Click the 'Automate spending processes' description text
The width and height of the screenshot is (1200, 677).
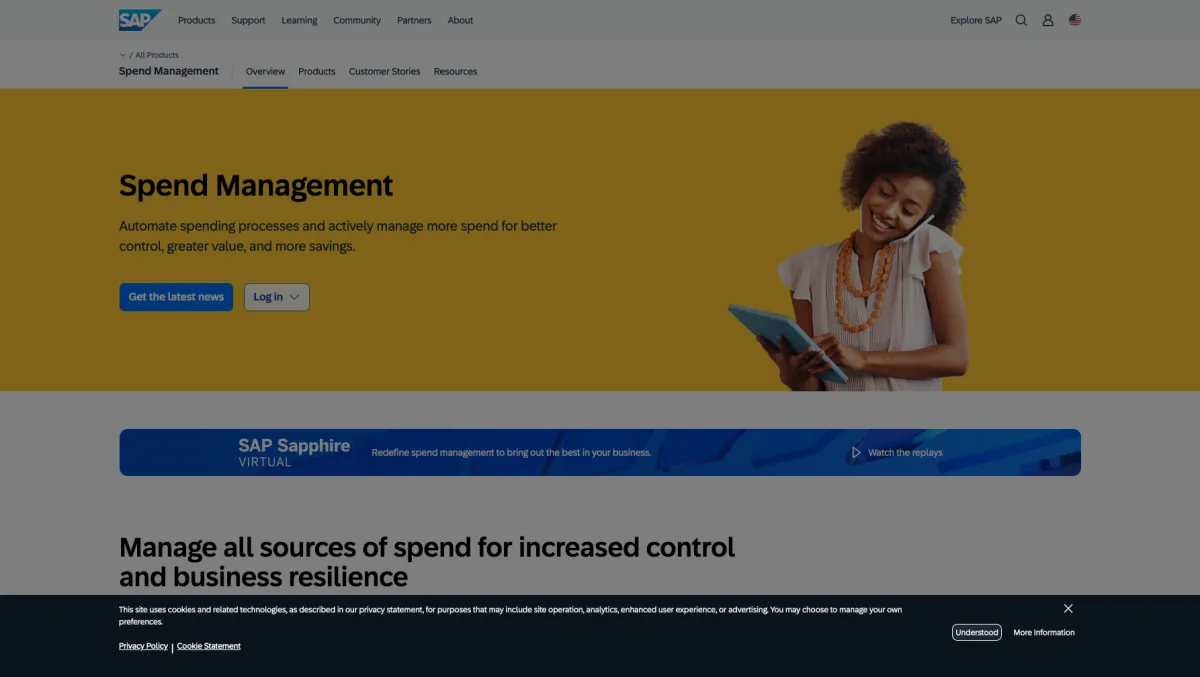(338, 236)
